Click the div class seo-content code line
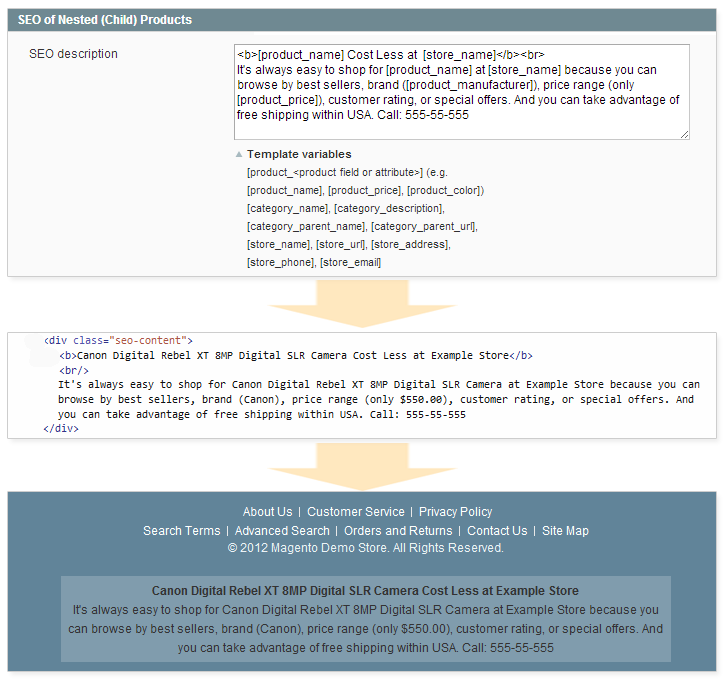The height and width of the screenshot is (680, 725). 118,341
